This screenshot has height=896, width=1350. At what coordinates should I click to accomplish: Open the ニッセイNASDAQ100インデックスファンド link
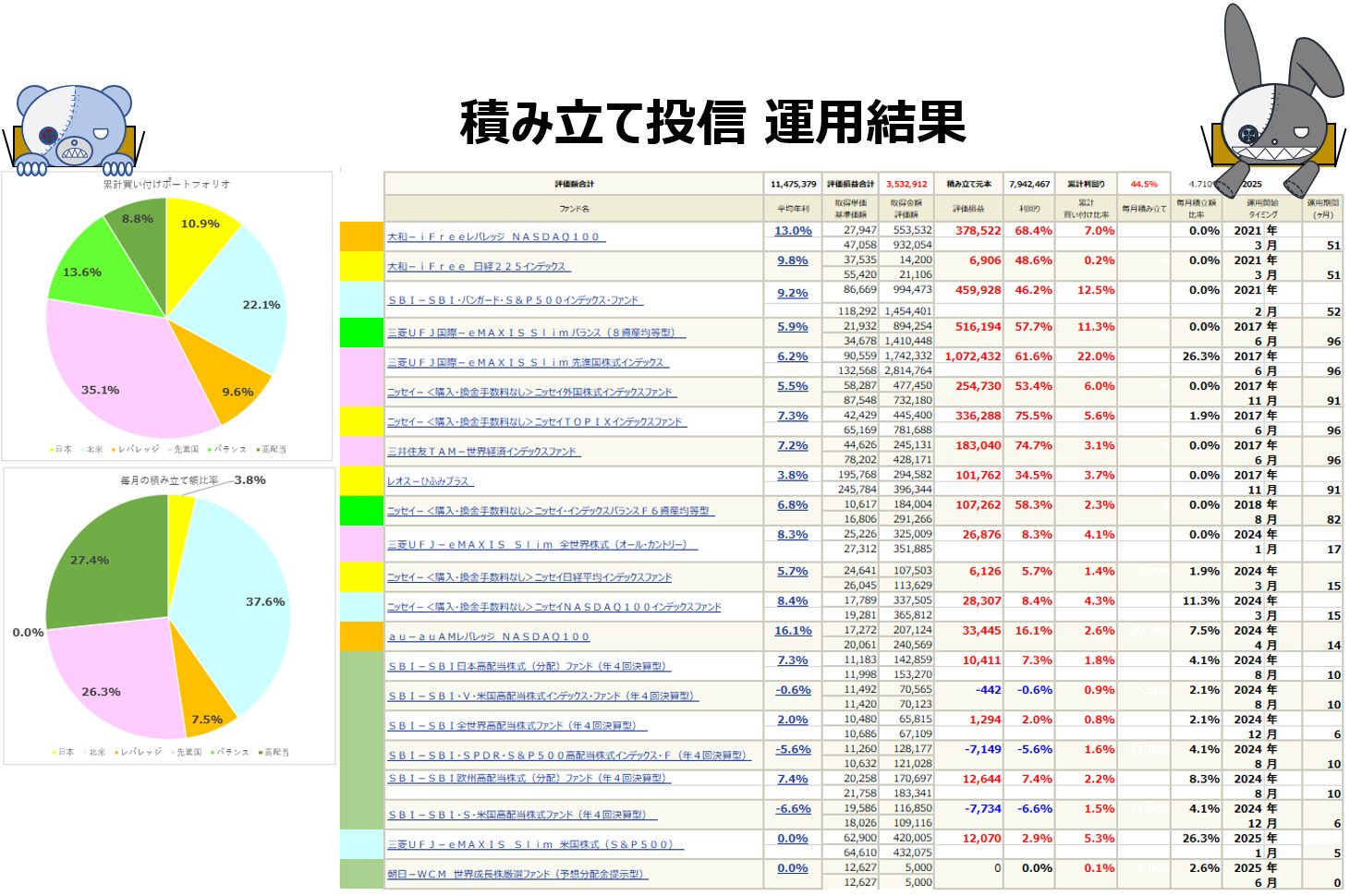coord(554,607)
